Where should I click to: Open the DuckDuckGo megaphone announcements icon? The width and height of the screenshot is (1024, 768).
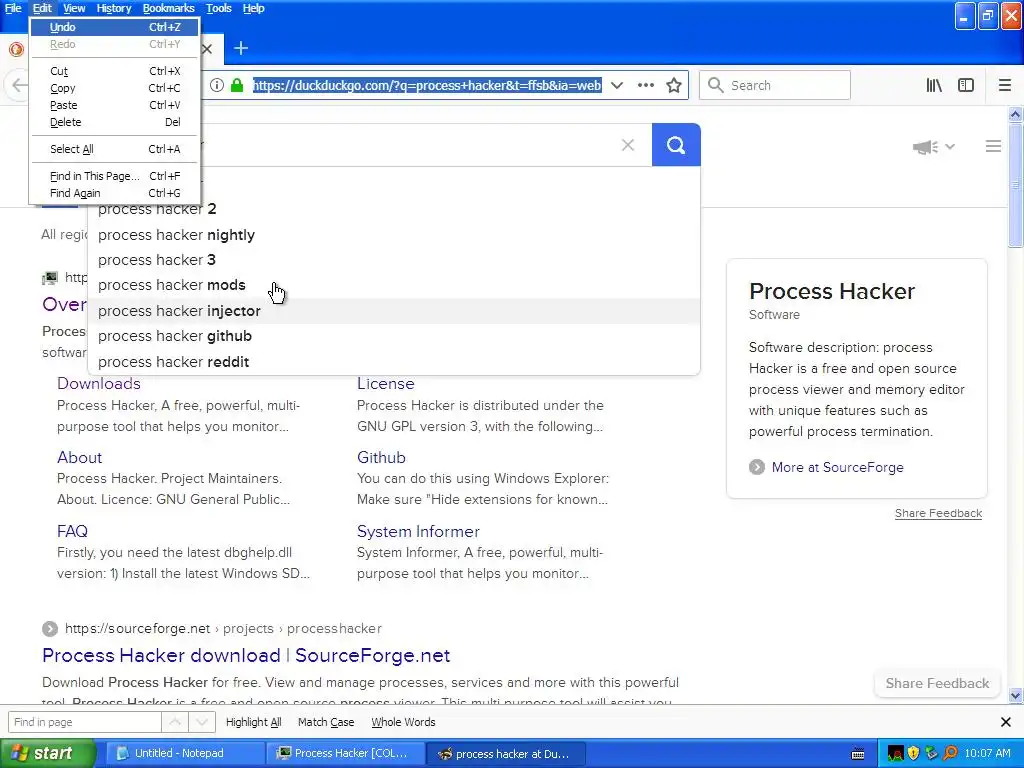(x=925, y=147)
